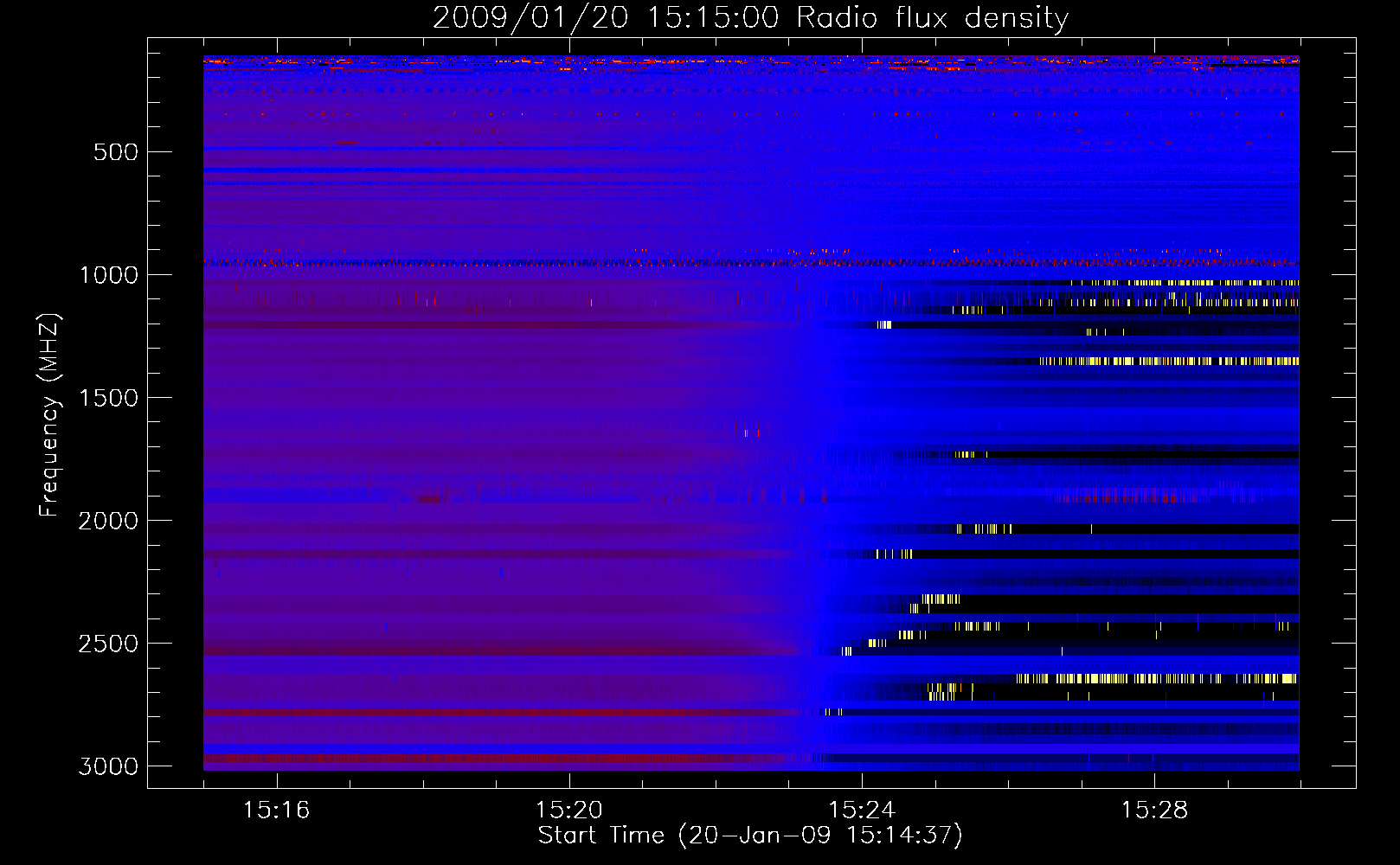This screenshot has height=865, width=1400.
Task: Click the 1000 frequency tick label
Action: click(x=108, y=275)
